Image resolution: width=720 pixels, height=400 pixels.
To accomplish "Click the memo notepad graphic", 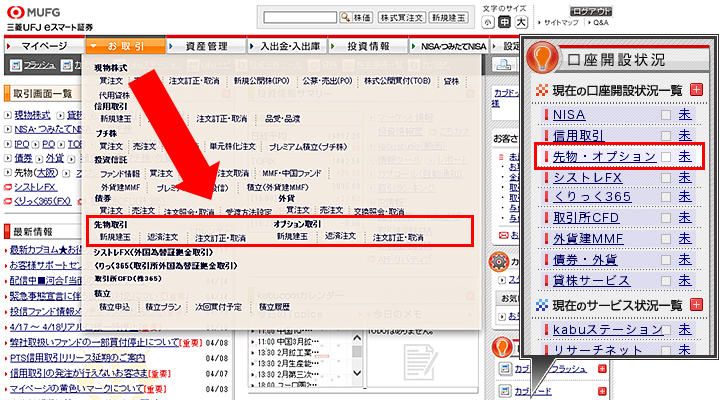I will (x=421, y=363).
